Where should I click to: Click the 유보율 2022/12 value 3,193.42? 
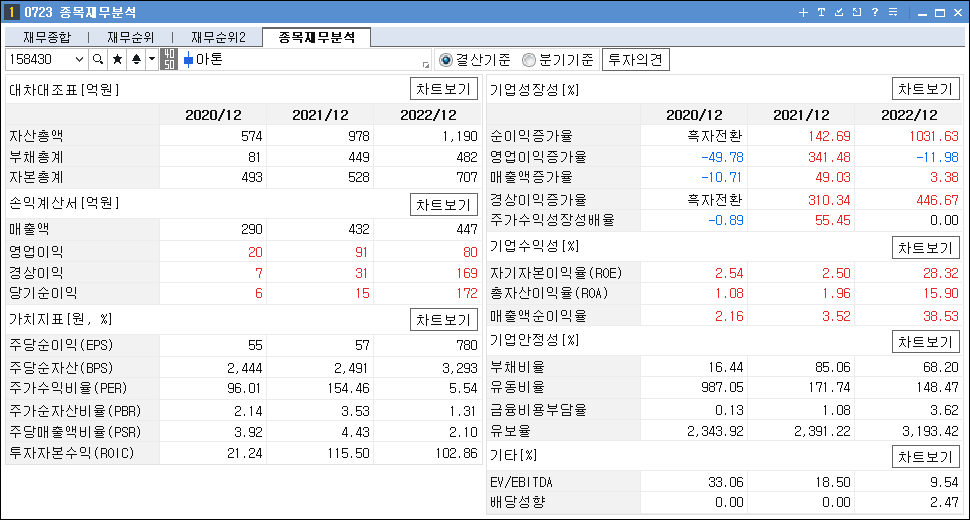[x=930, y=431]
